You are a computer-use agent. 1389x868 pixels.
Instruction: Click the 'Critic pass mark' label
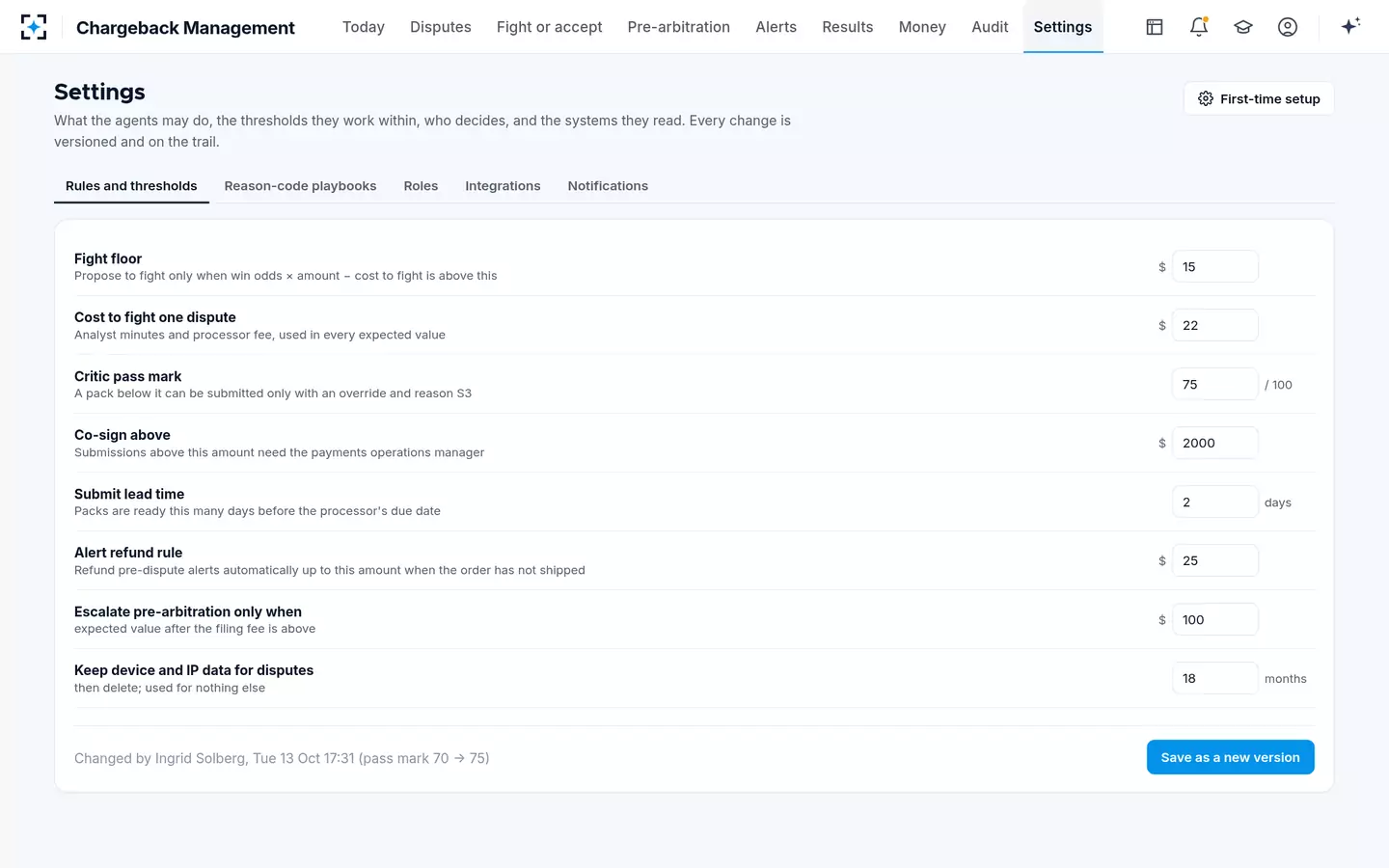click(x=127, y=376)
